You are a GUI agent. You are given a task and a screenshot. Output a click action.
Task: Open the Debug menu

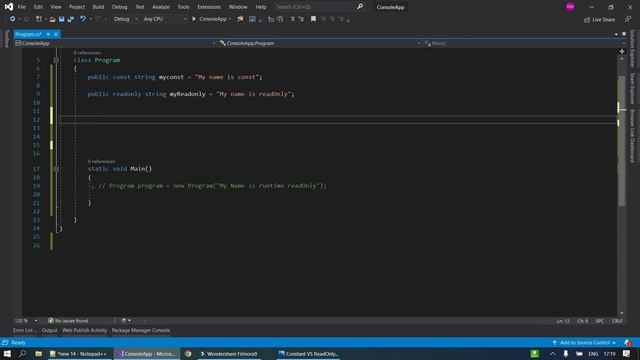click(x=120, y=7)
